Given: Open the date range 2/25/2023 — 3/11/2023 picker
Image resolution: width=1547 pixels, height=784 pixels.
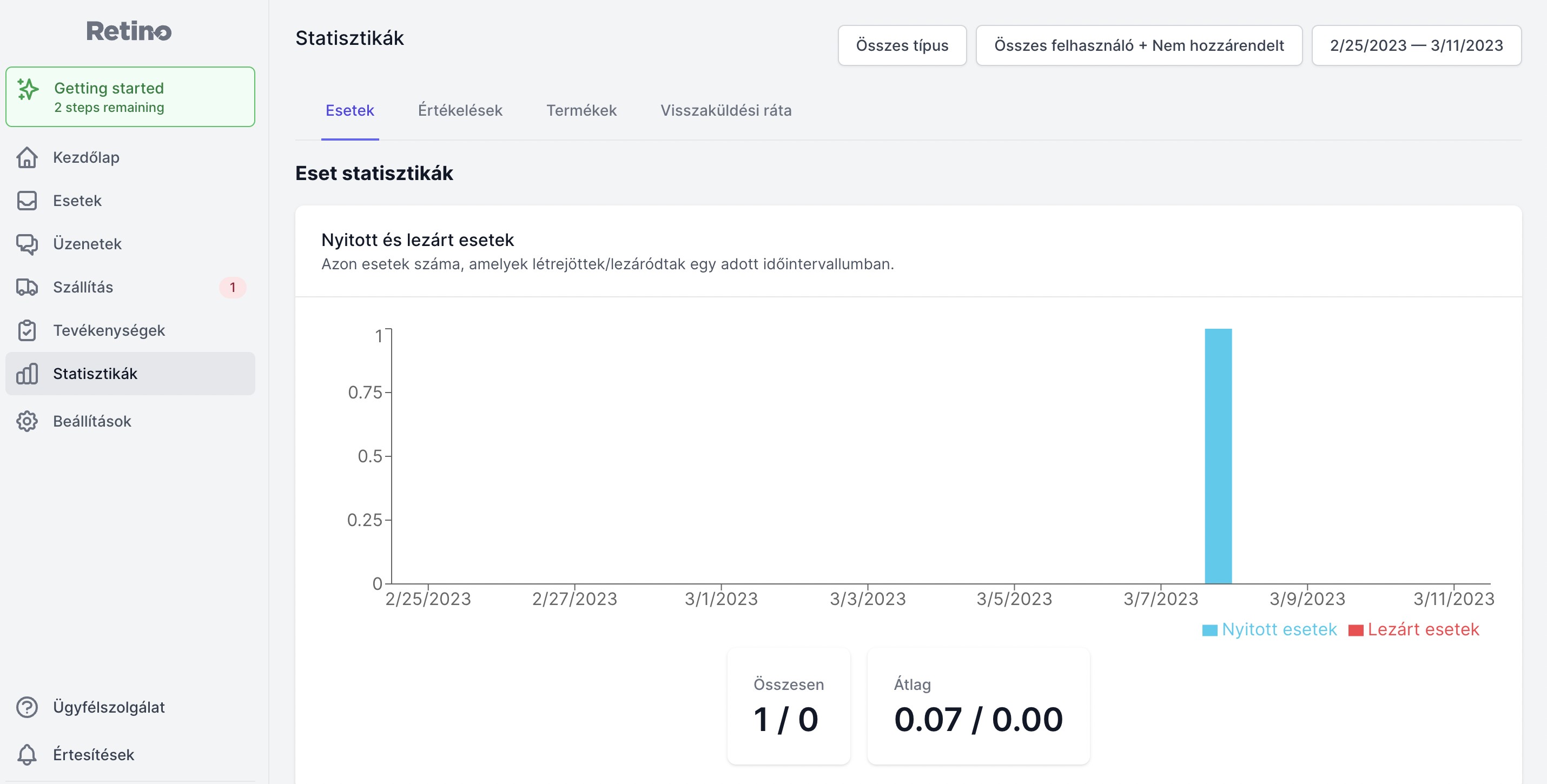Looking at the screenshot, I should pos(1416,45).
